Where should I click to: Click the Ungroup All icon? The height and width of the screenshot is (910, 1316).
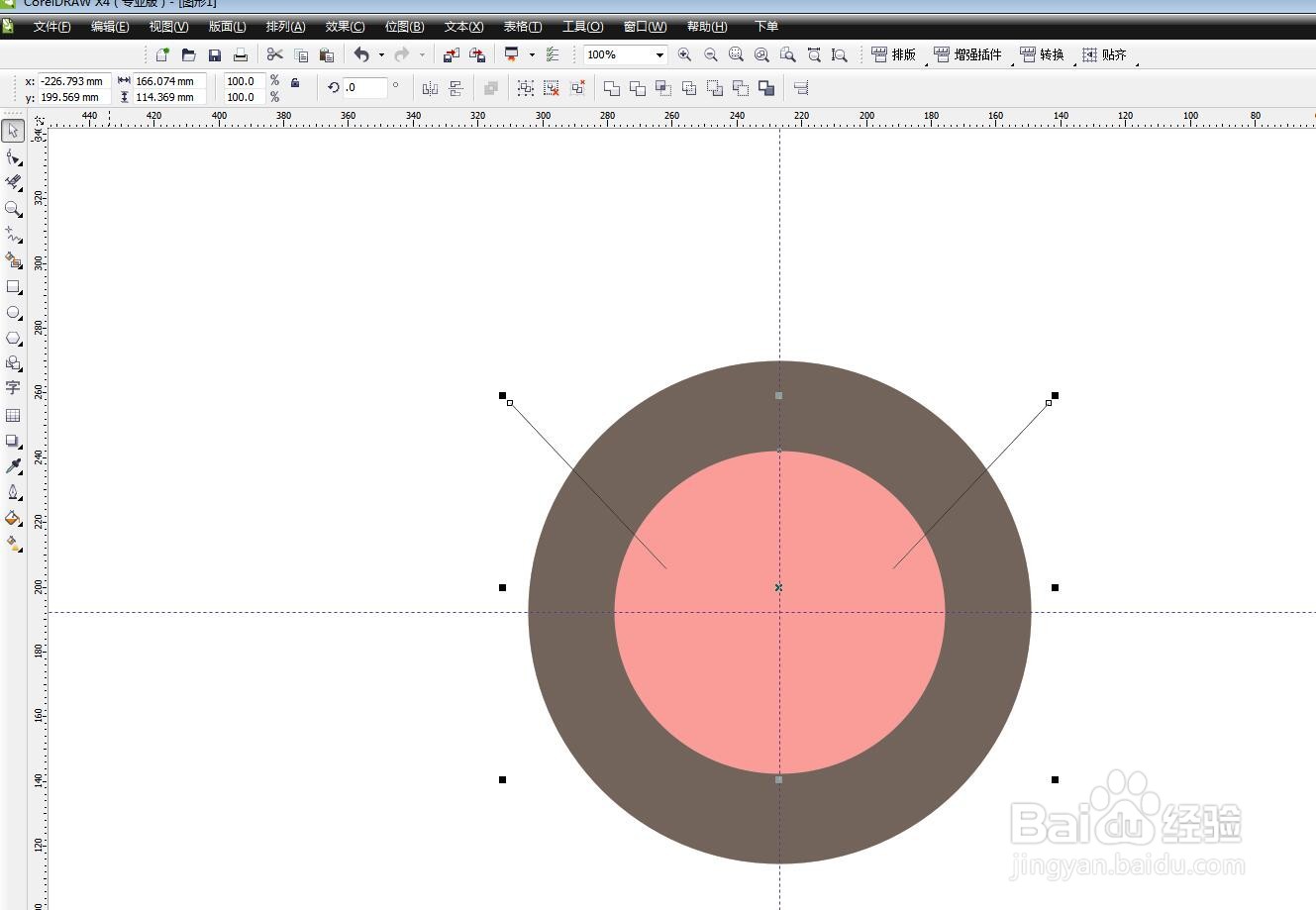coord(577,88)
